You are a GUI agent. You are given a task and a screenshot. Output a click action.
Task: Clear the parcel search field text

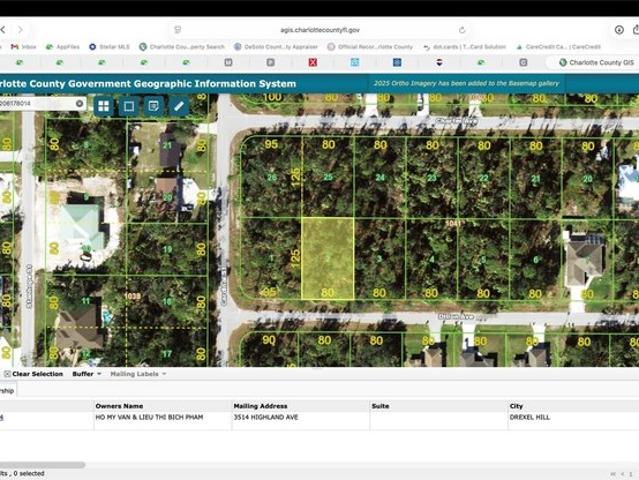(x=80, y=103)
